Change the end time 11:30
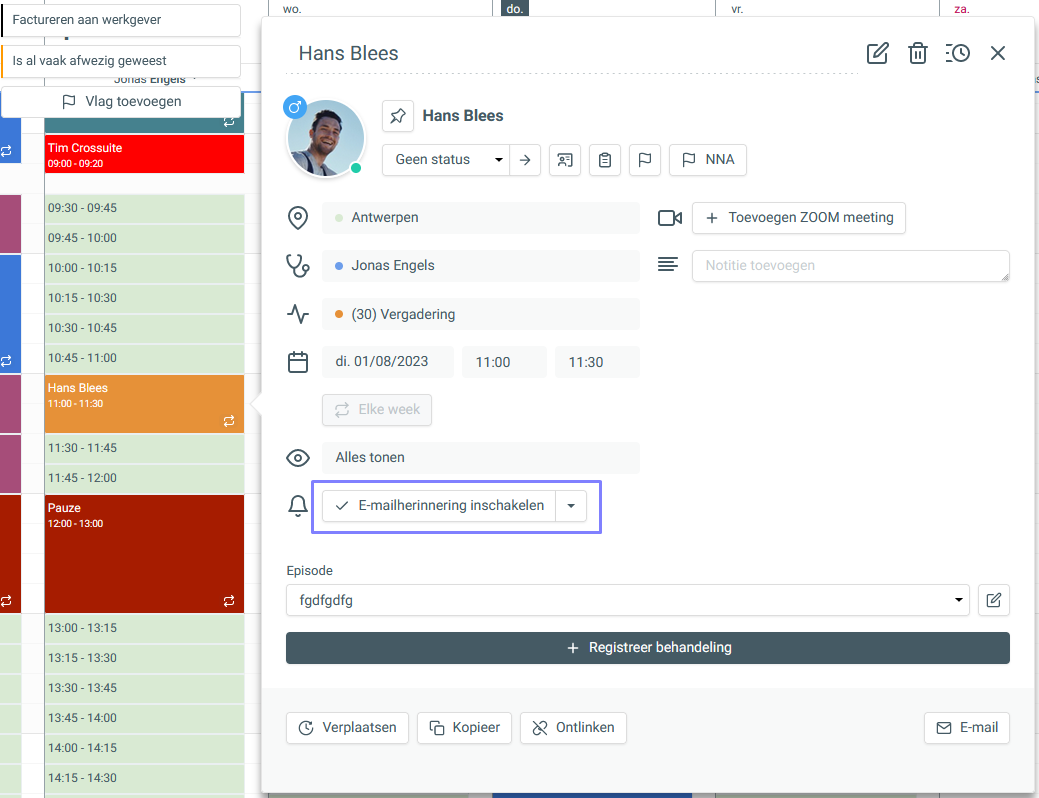 pyautogui.click(x=597, y=362)
